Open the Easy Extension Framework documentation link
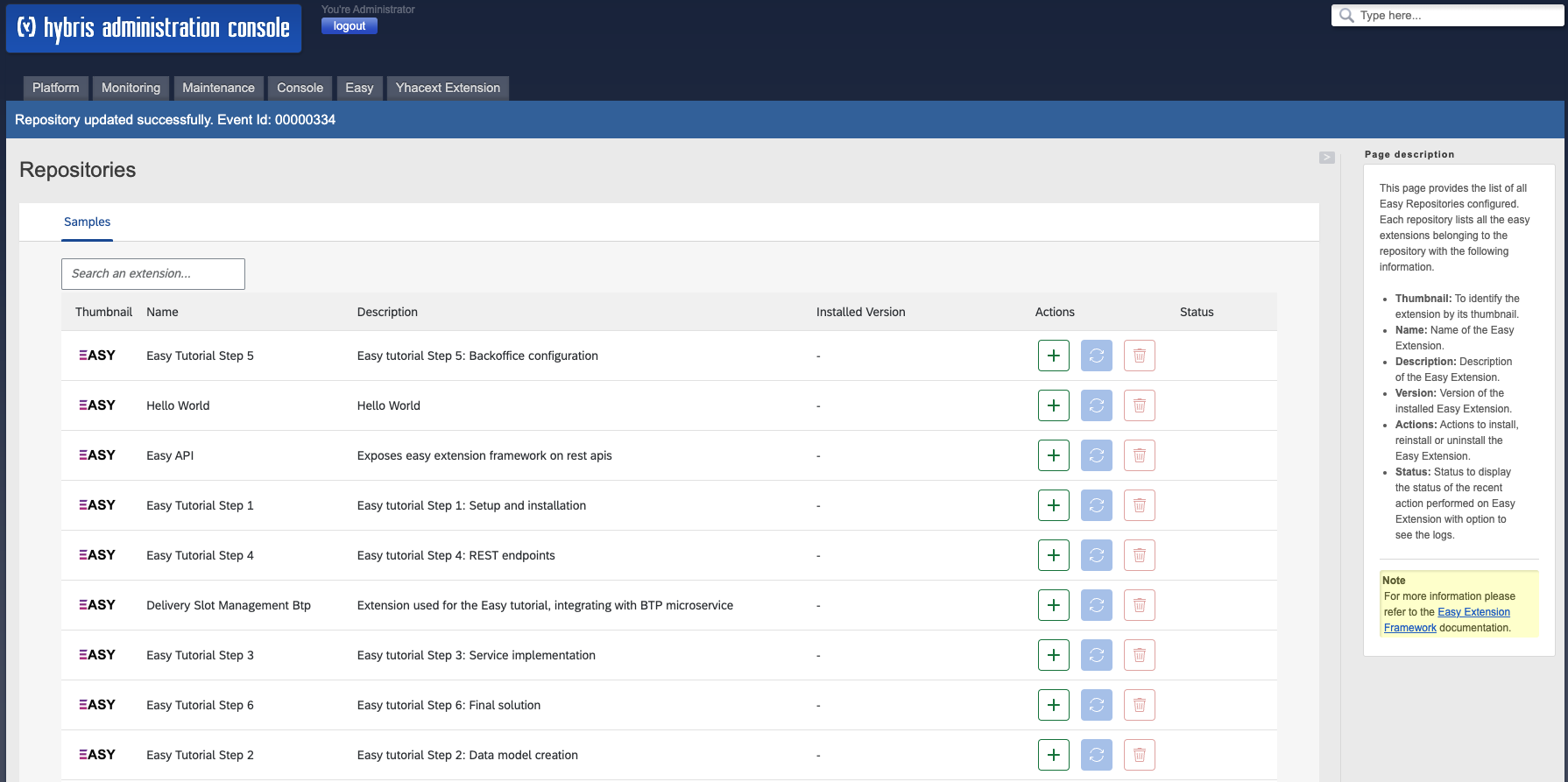This screenshot has height=782, width=1568. click(1473, 612)
